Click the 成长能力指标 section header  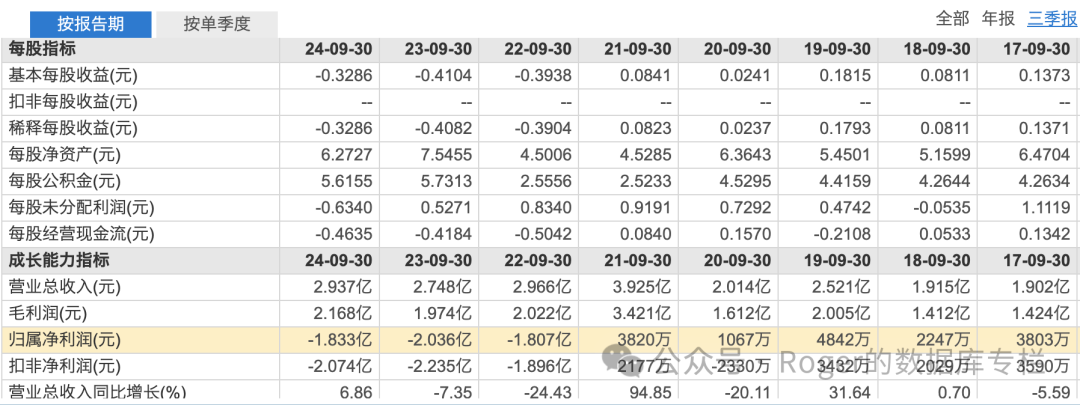click(x=58, y=260)
